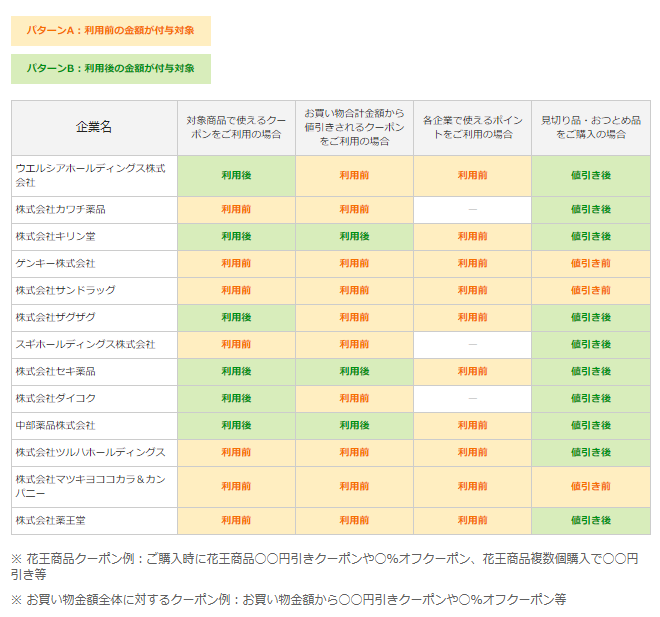Click スギホールディングス's dash points cell

(x=473, y=344)
